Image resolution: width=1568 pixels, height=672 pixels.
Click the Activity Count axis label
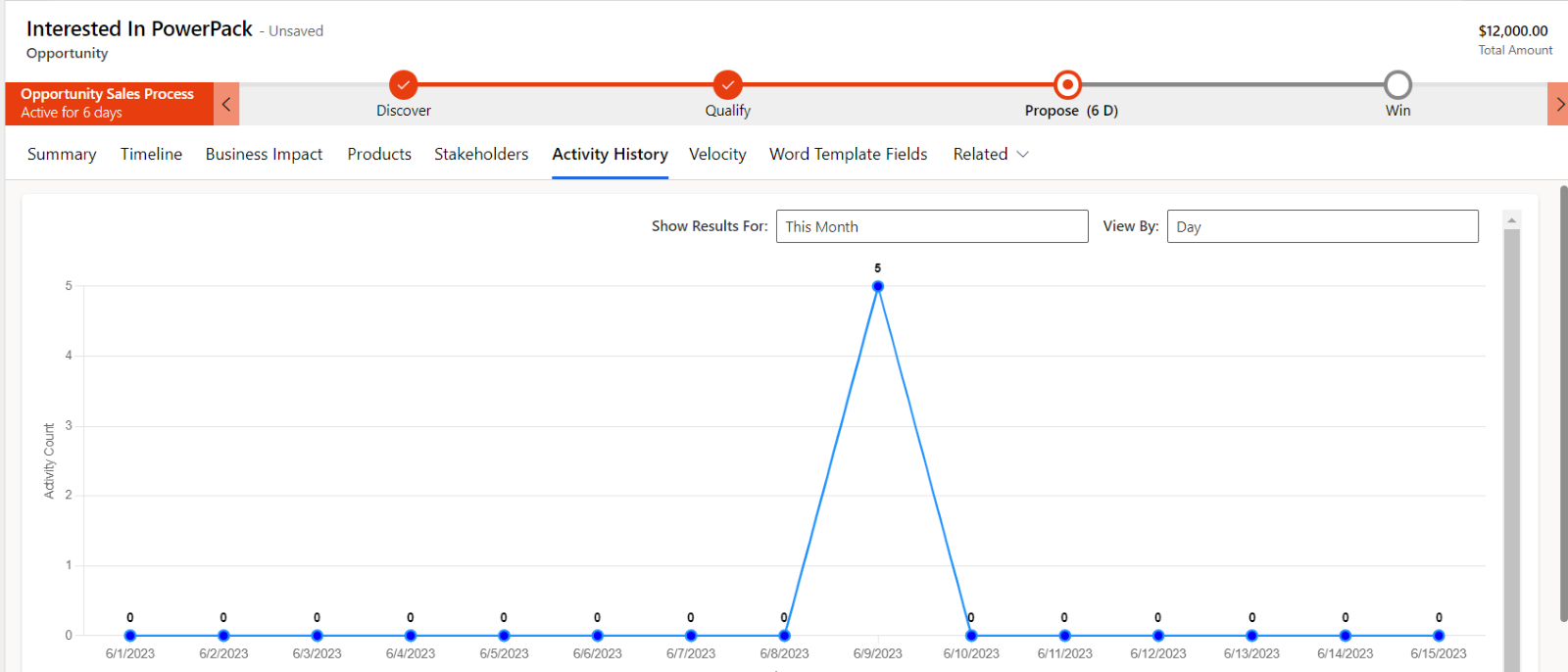pyautogui.click(x=49, y=461)
